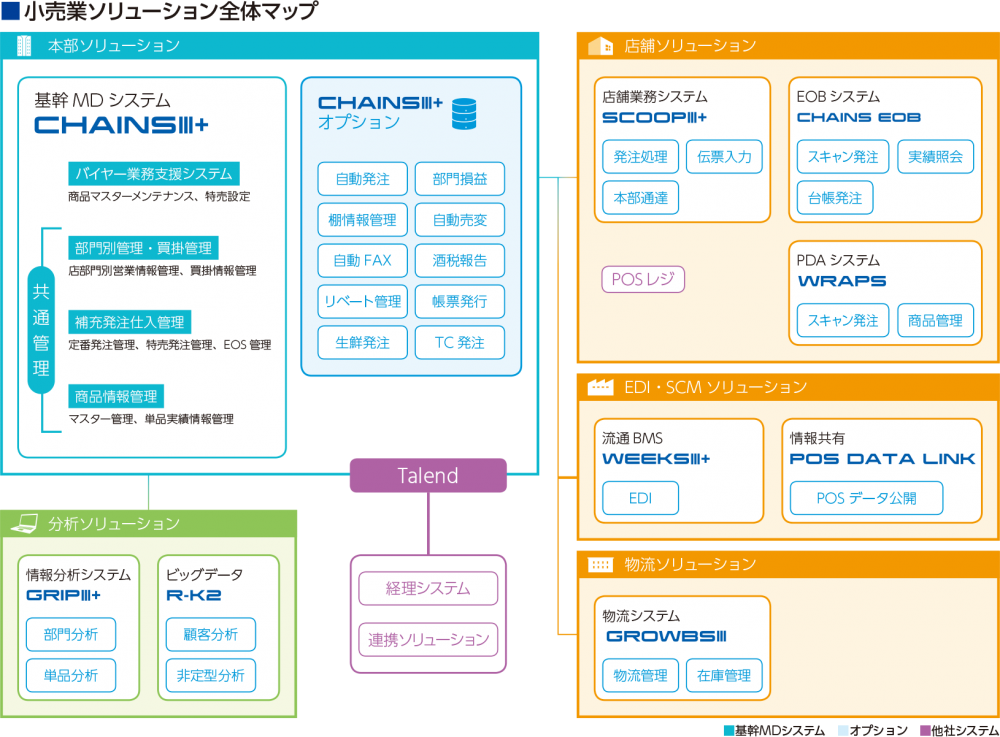The width and height of the screenshot is (1000, 737).
Task: Click the POS データ公開 box
Action: click(x=866, y=498)
